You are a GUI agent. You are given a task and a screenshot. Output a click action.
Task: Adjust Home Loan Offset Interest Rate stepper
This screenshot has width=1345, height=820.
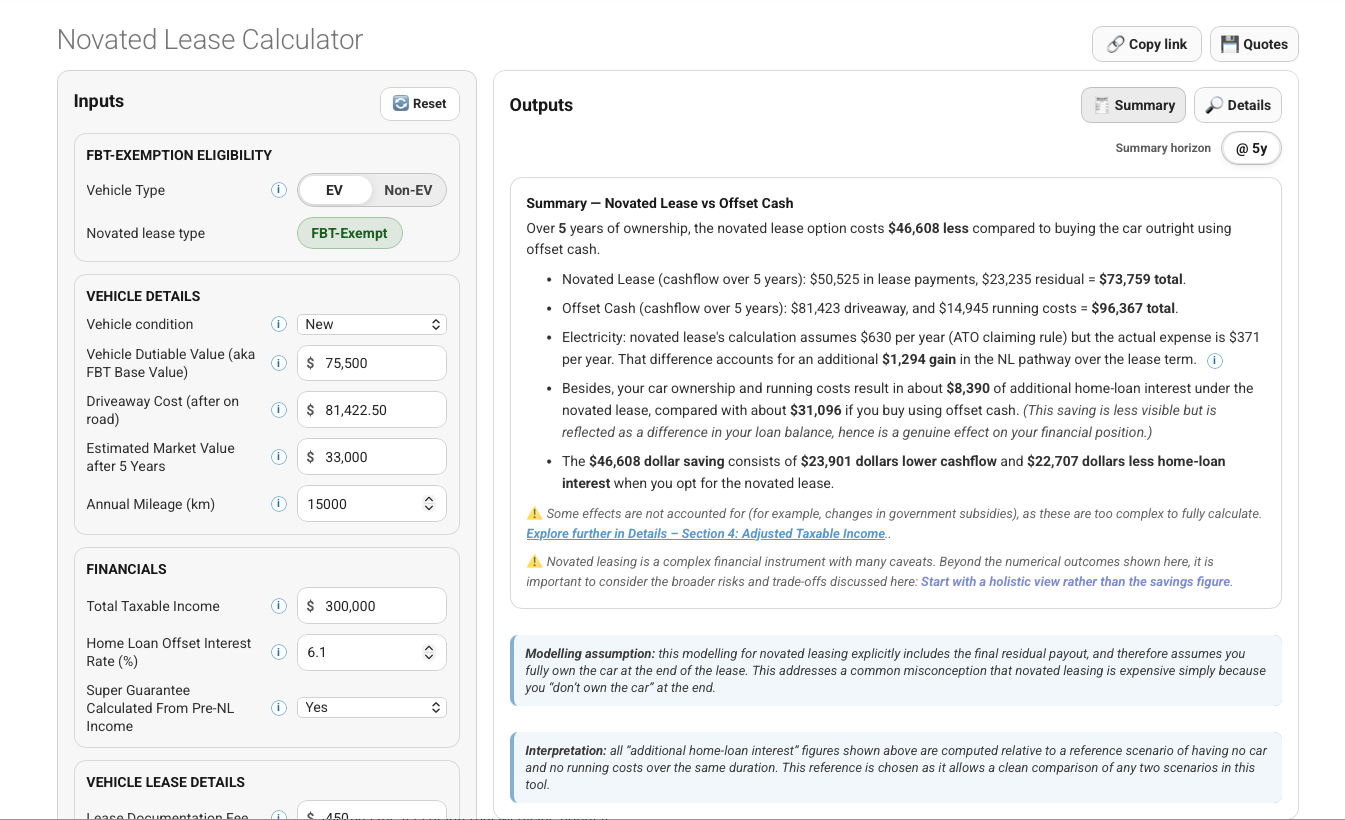point(429,652)
